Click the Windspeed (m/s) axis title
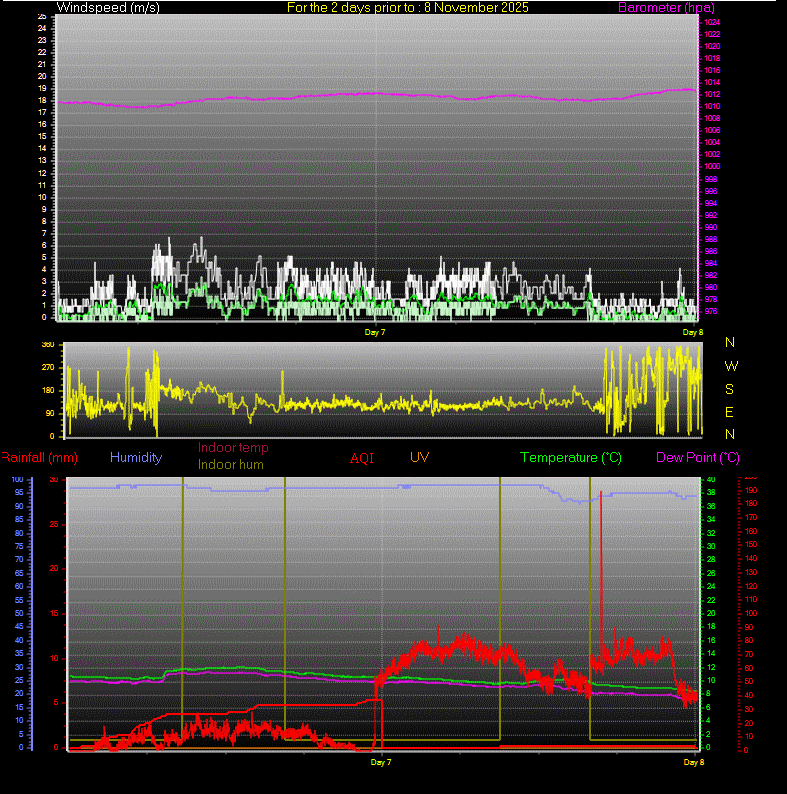Viewport: 787px width, 794px height. 109,8
